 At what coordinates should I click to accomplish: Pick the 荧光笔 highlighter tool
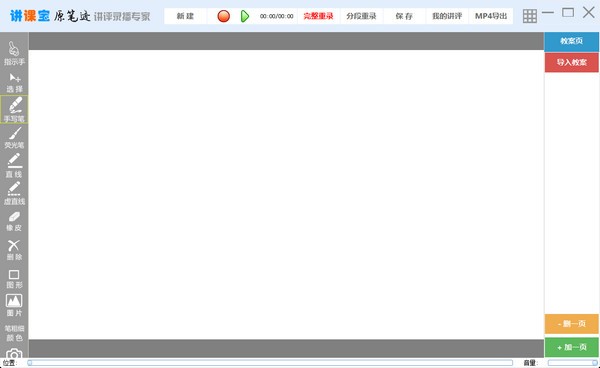tap(14, 138)
